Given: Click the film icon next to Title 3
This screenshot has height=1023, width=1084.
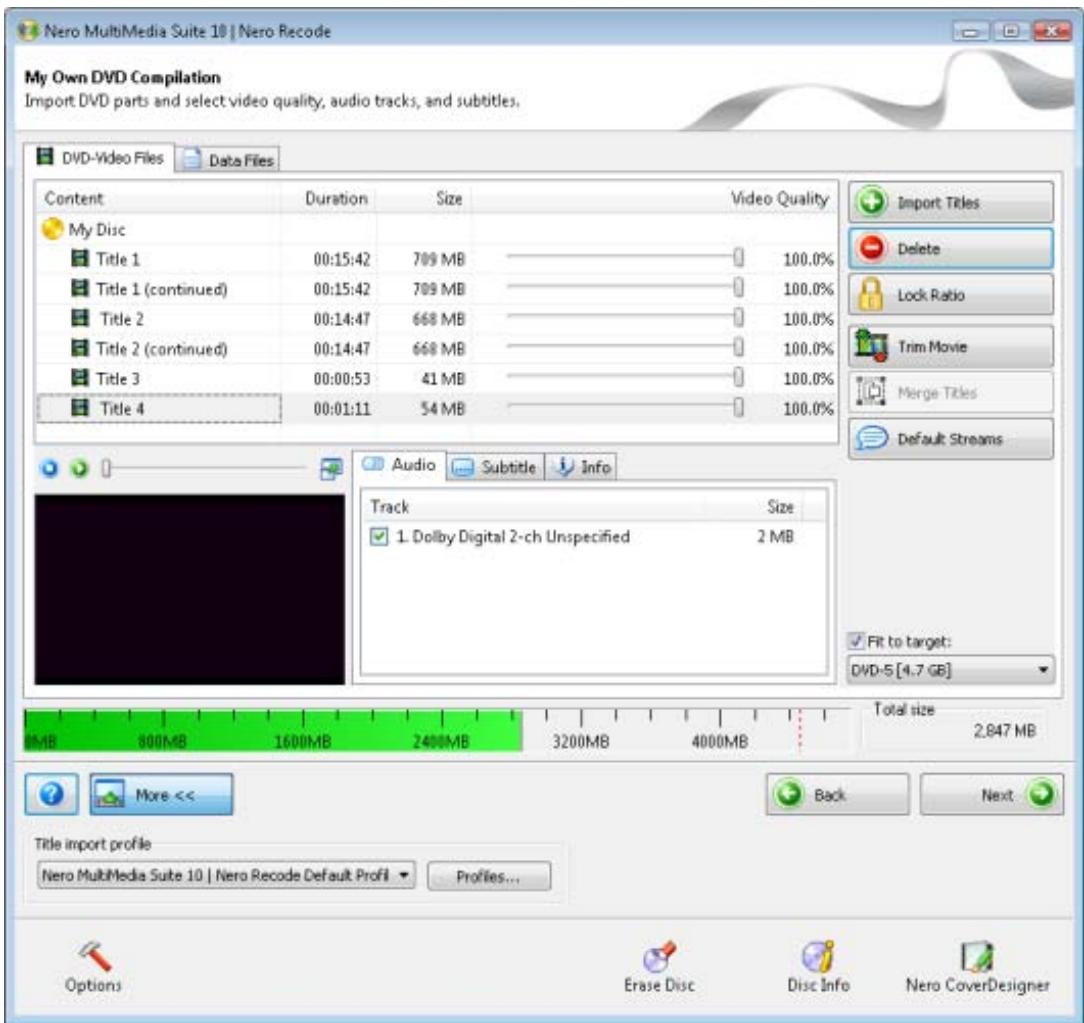Looking at the screenshot, I should tap(80, 377).
